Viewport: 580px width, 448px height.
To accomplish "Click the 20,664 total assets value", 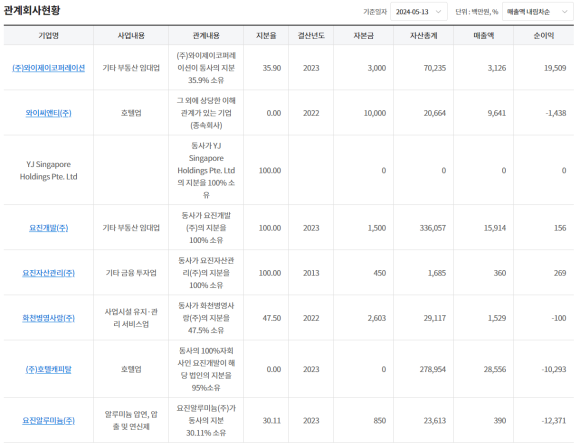I will pos(435,113).
